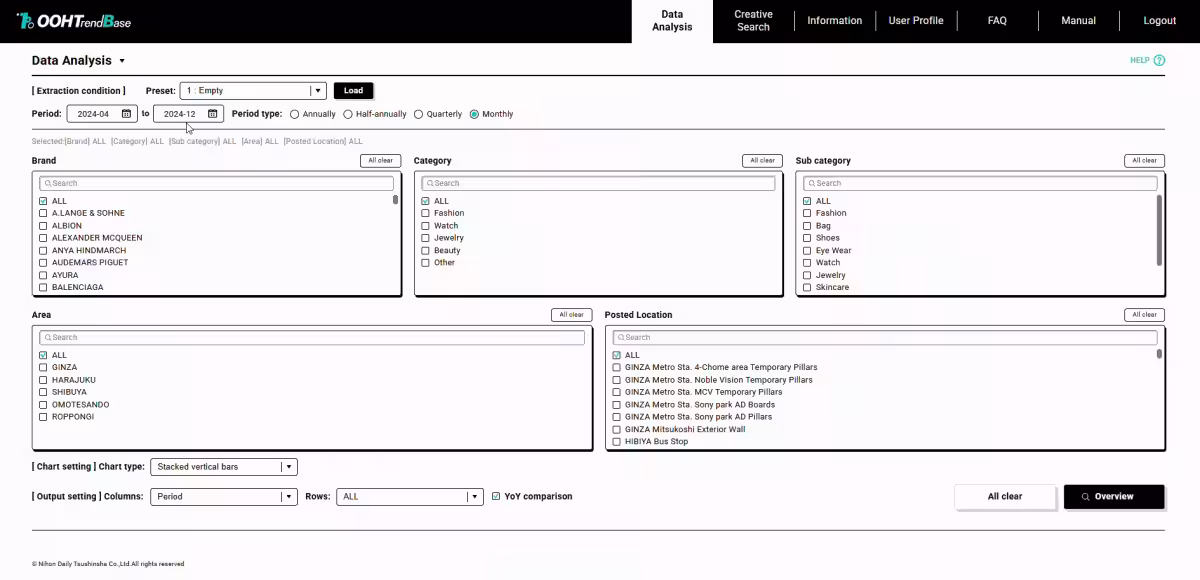Check the GINZA area checkbox
Screen dimensions: 1200x580
pos(43,368)
